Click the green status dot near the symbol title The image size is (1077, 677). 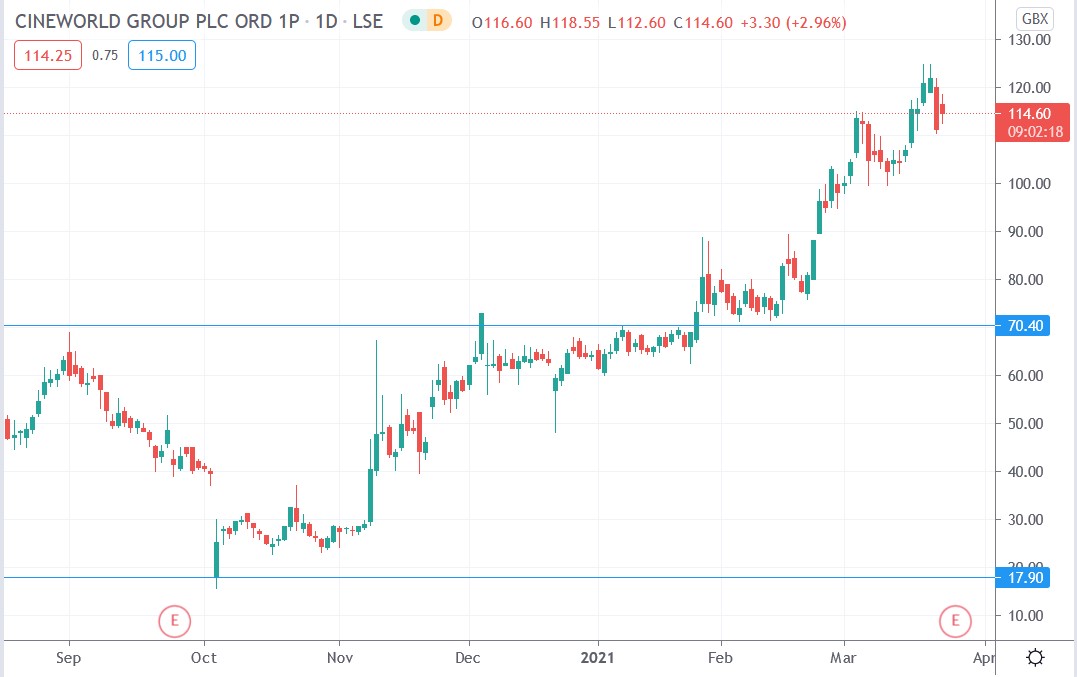415,20
